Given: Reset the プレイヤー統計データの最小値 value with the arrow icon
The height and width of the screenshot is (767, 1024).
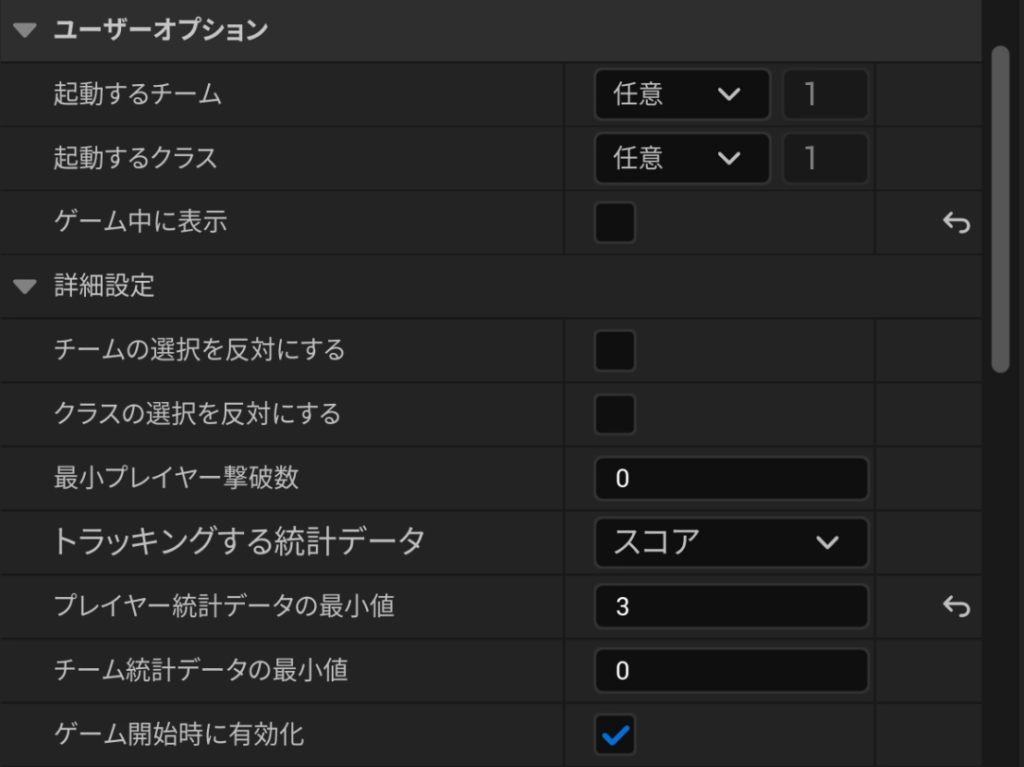Looking at the screenshot, I should pos(956,606).
